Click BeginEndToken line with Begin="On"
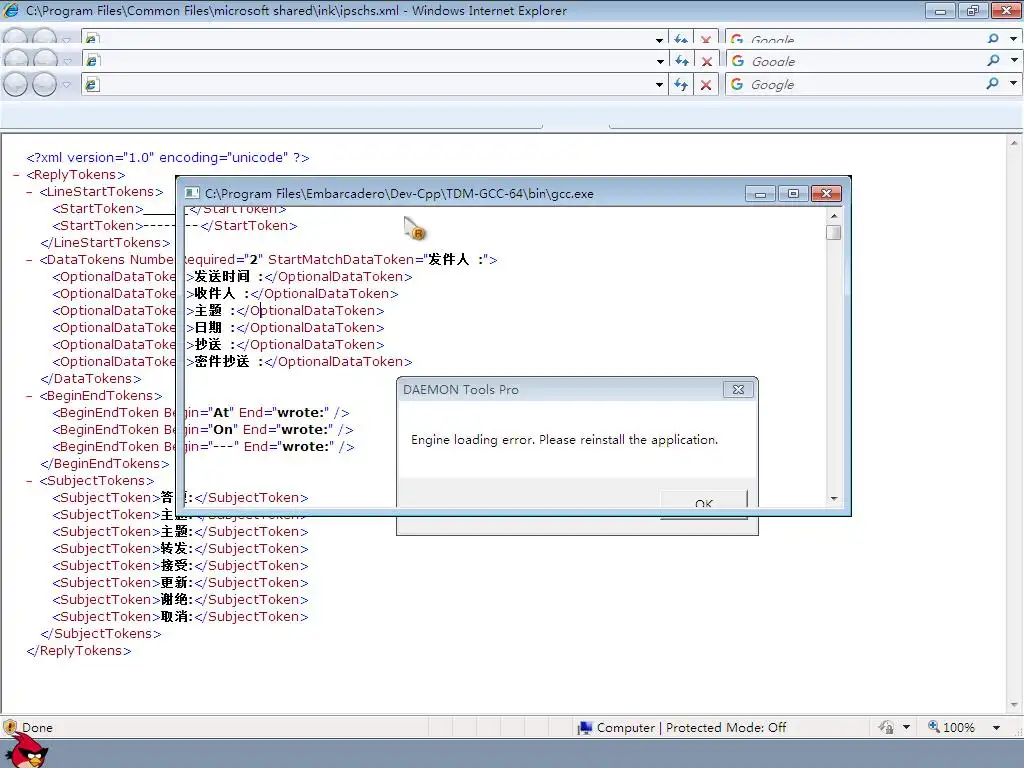Image resolution: width=1024 pixels, height=768 pixels. 204,430
